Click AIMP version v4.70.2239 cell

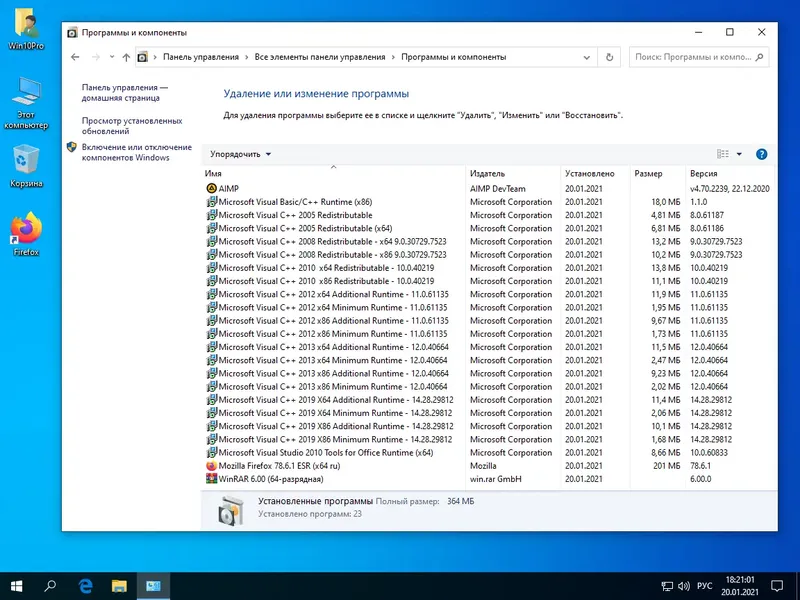(x=730, y=189)
